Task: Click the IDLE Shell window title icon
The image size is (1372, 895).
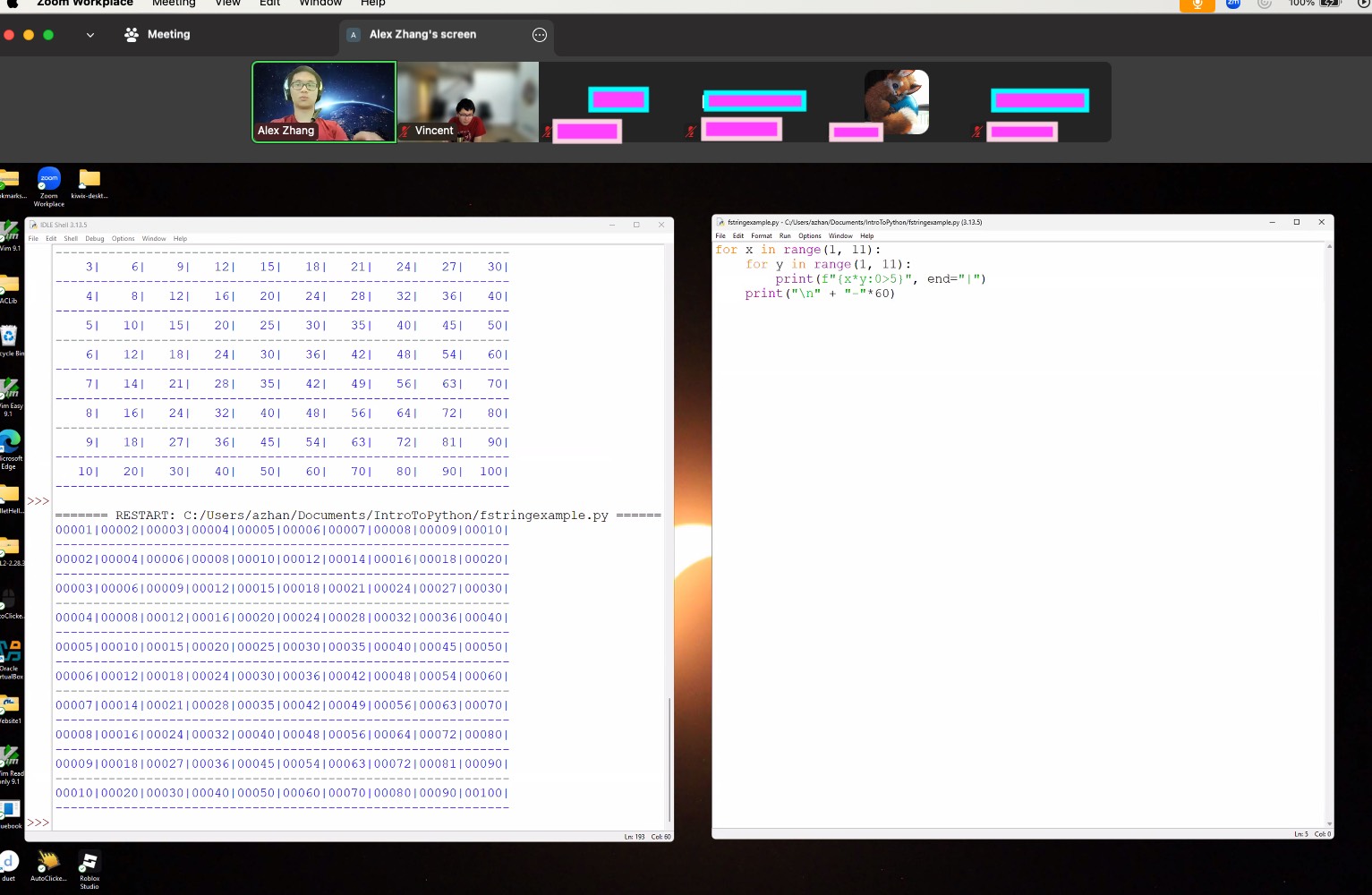Action: [34, 225]
